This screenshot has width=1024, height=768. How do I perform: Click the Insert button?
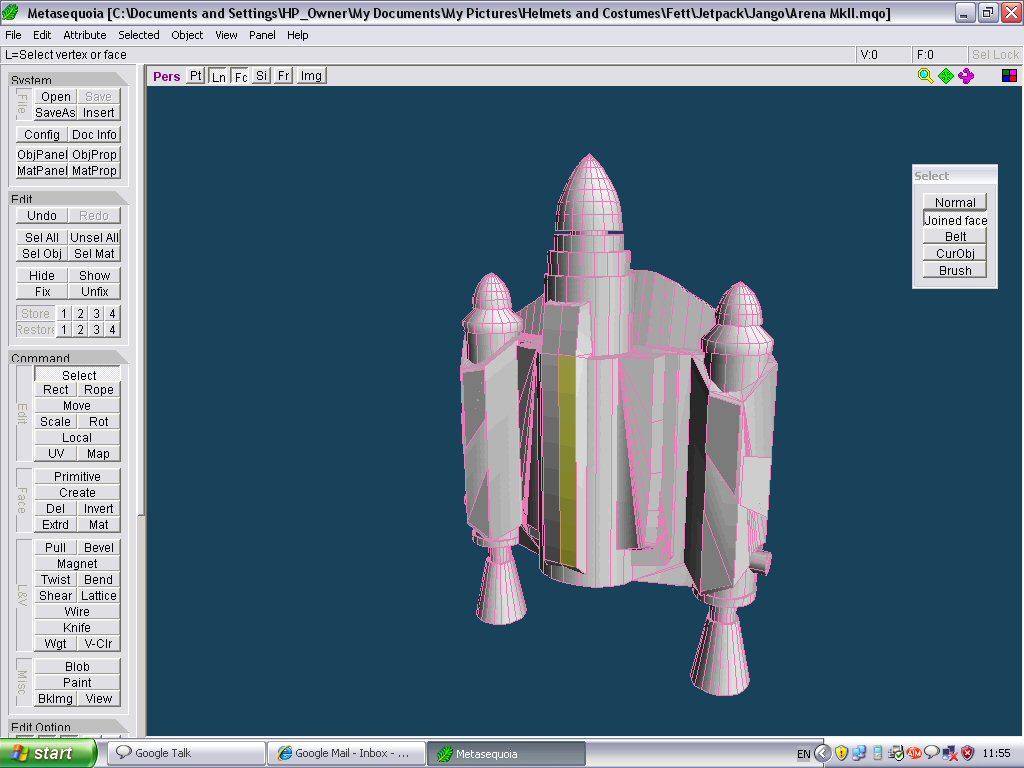99,113
